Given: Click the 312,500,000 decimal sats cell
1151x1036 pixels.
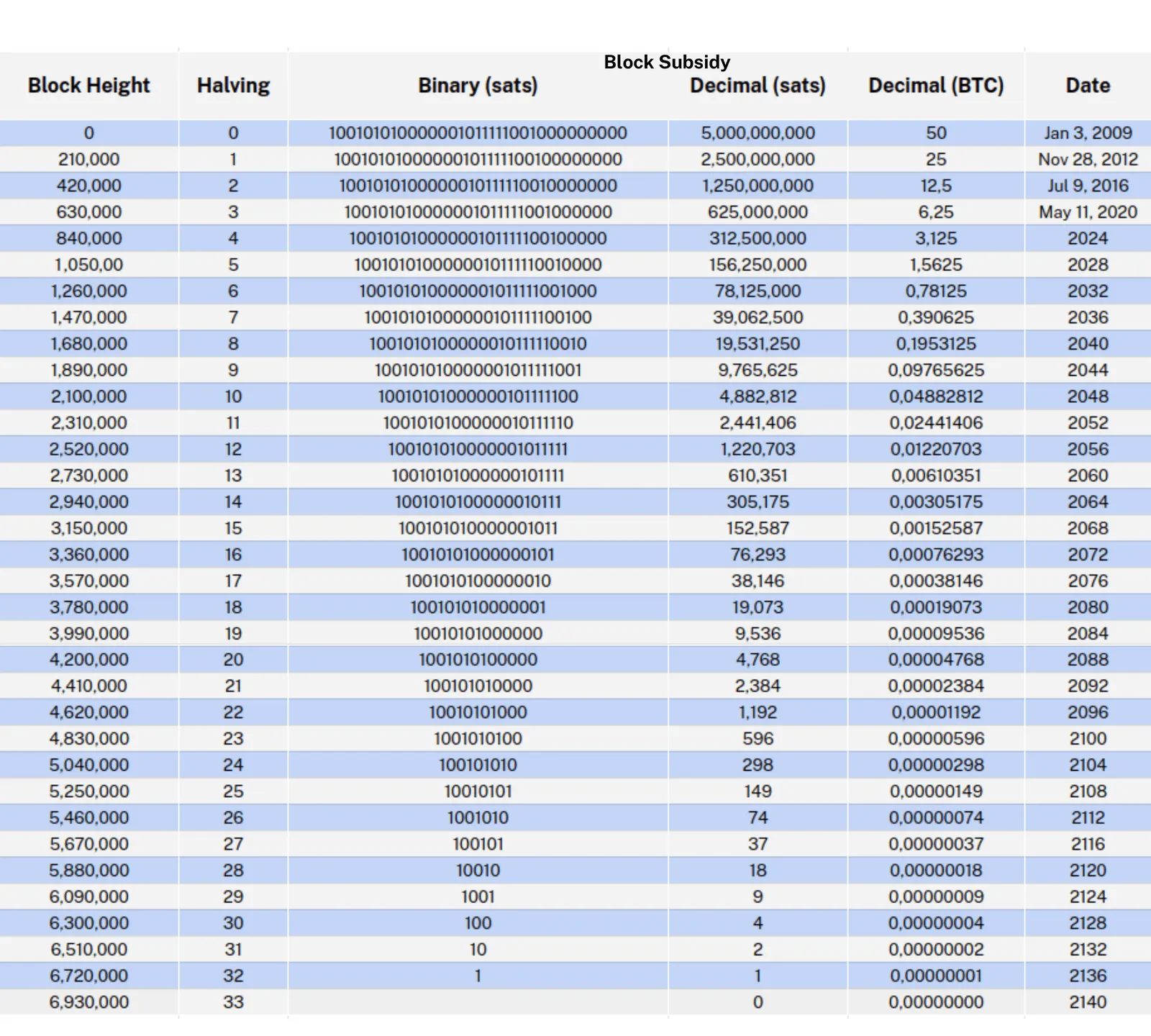Looking at the screenshot, I should click(758, 238).
